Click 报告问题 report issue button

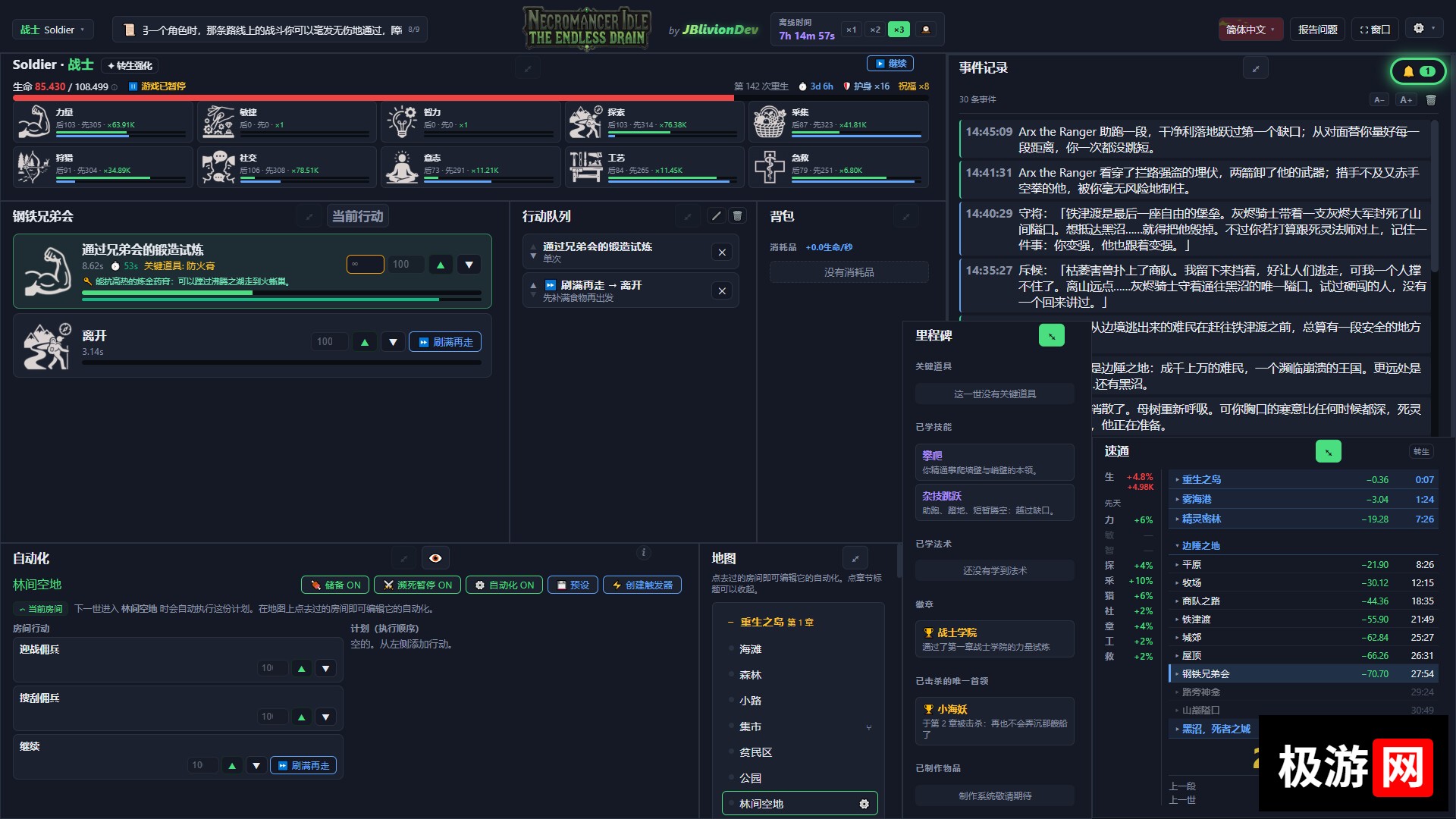tap(1318, 30)
